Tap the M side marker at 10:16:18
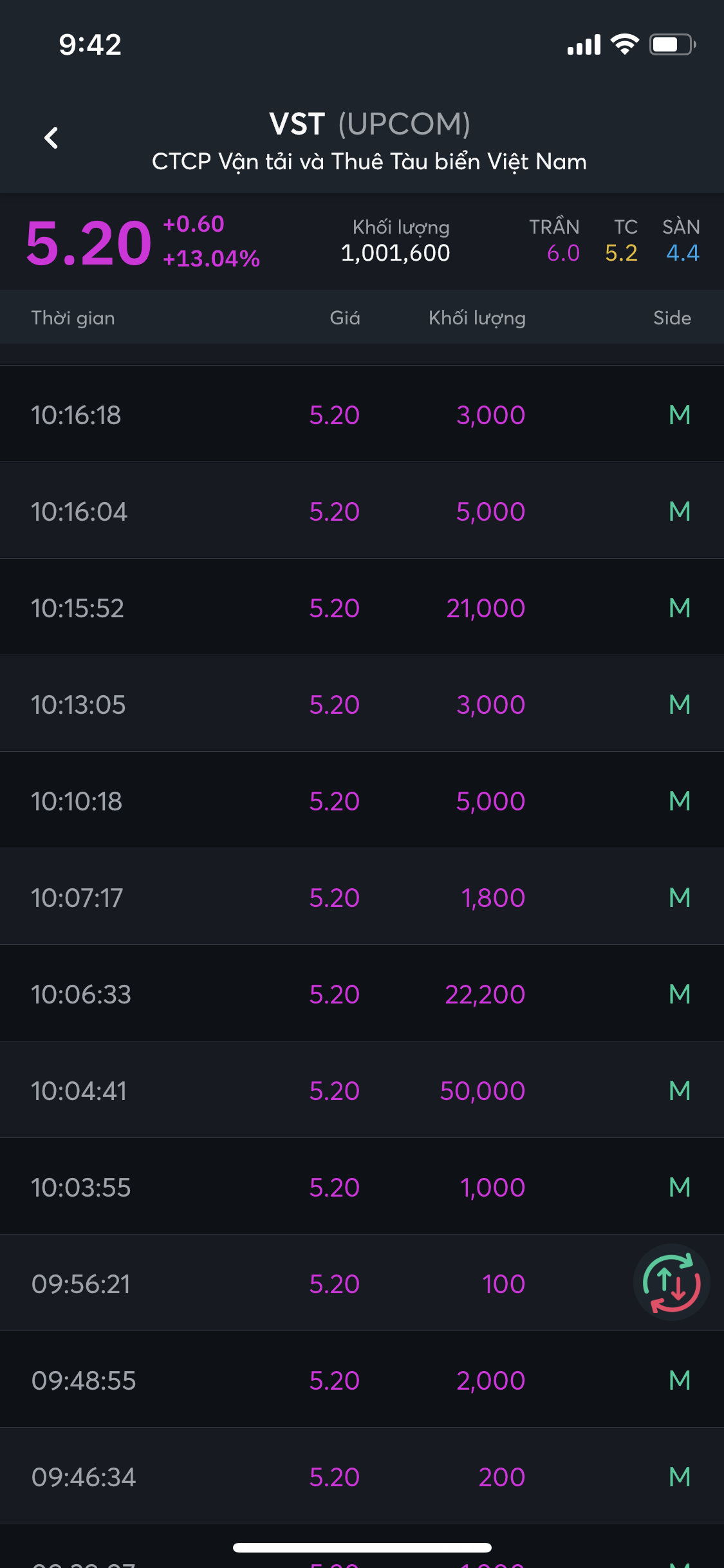This screenshot has width=724, height=1568. pos(680,415)
